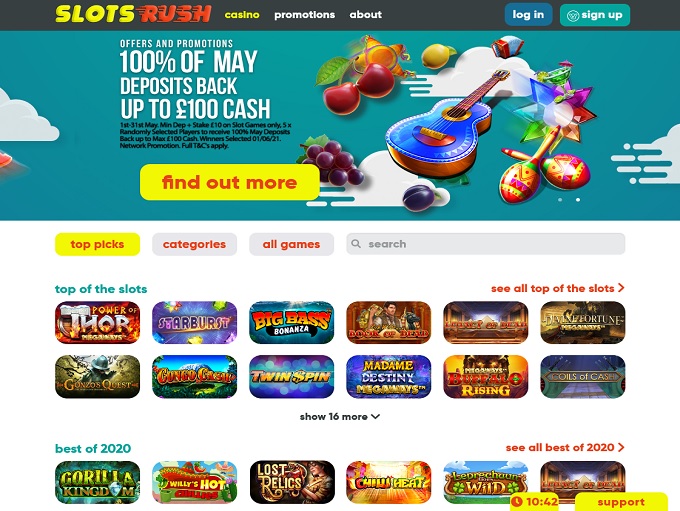Screen dimensions: 680x511
Task: Switch to the all games tab
Action: click(291, 244)
